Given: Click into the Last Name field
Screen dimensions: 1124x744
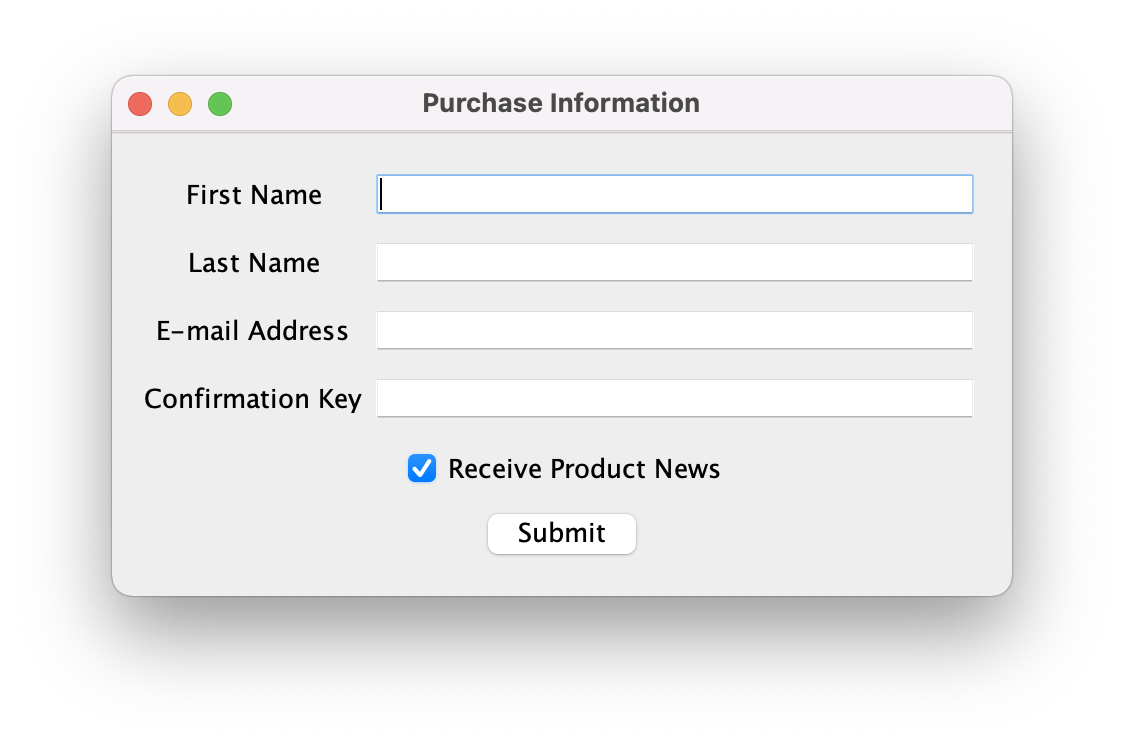Looking at the screenshot, I should click(x=674, y=262).
